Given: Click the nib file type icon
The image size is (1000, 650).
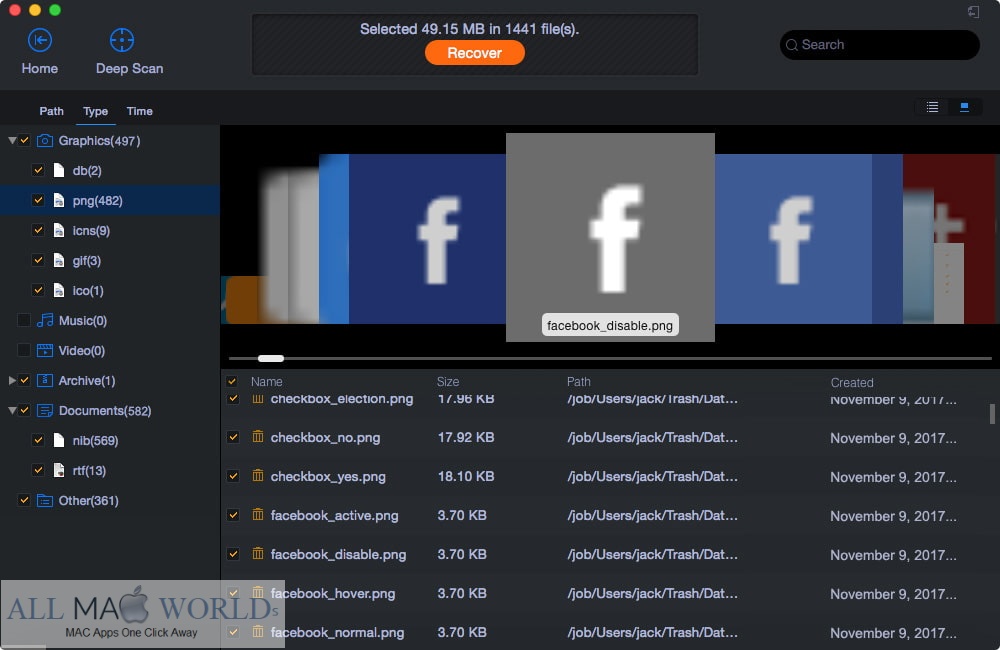Looking at the screenshot, I should point(59,440).
